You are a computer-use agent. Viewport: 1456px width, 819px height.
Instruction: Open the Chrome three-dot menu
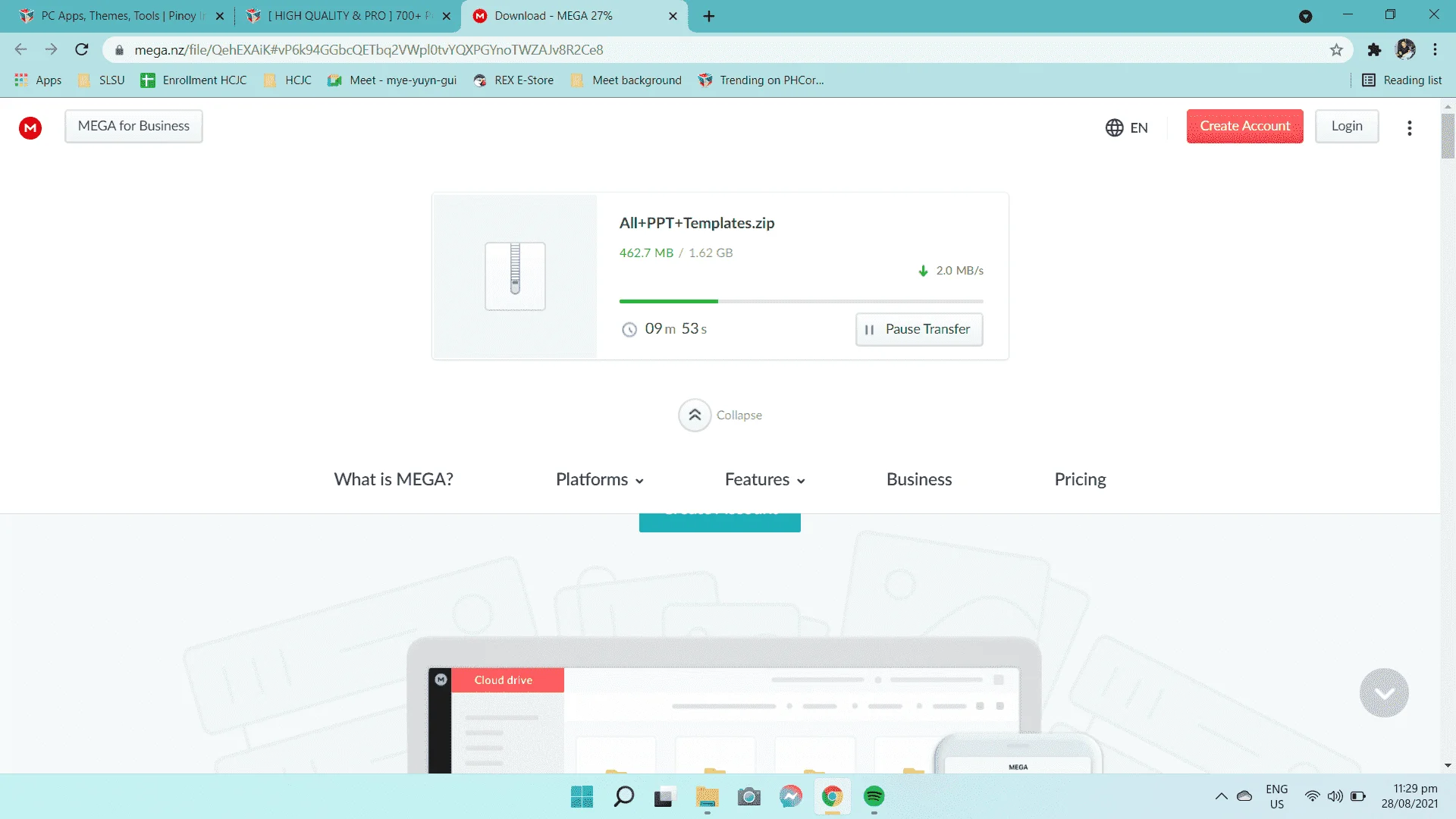pyautogui.click(x=1435, y=49)
